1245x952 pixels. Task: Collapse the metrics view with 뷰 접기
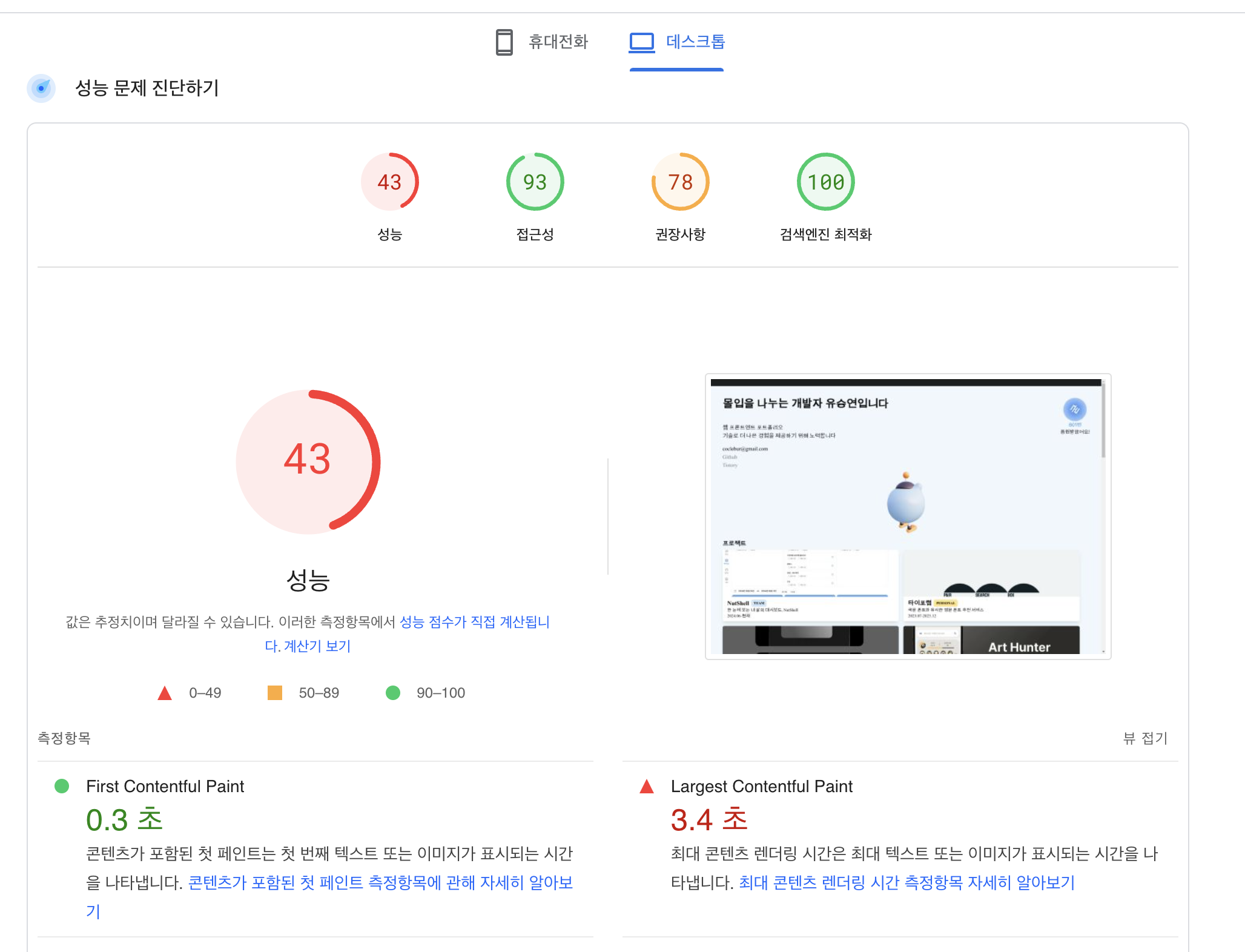point(1144,738)
